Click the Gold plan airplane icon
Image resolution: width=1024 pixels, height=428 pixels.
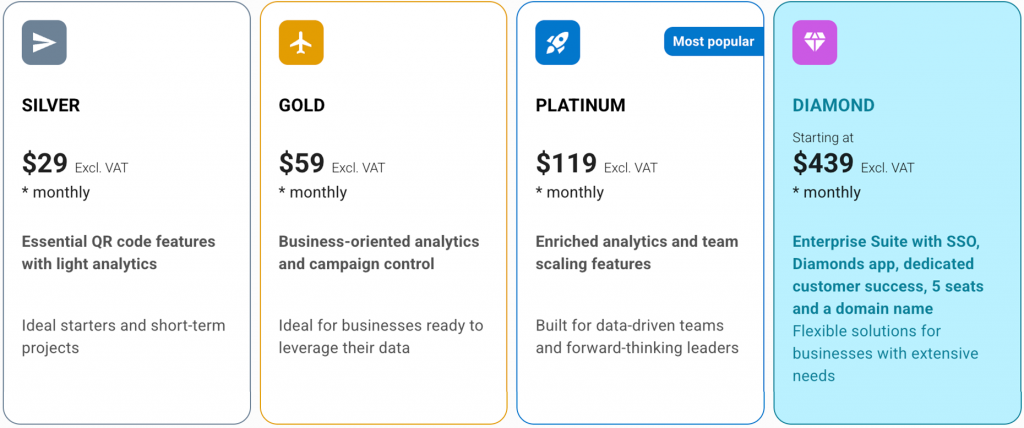301,42
